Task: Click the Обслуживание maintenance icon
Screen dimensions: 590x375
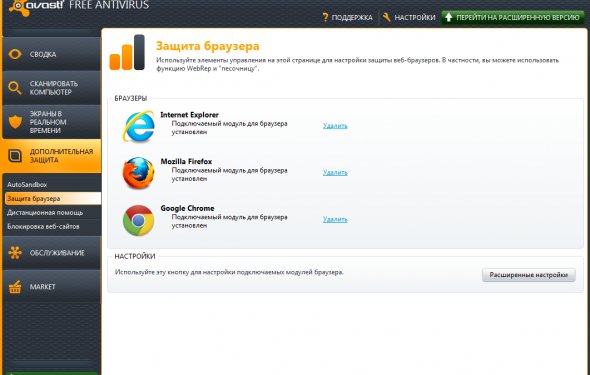Action: point(15,253)
